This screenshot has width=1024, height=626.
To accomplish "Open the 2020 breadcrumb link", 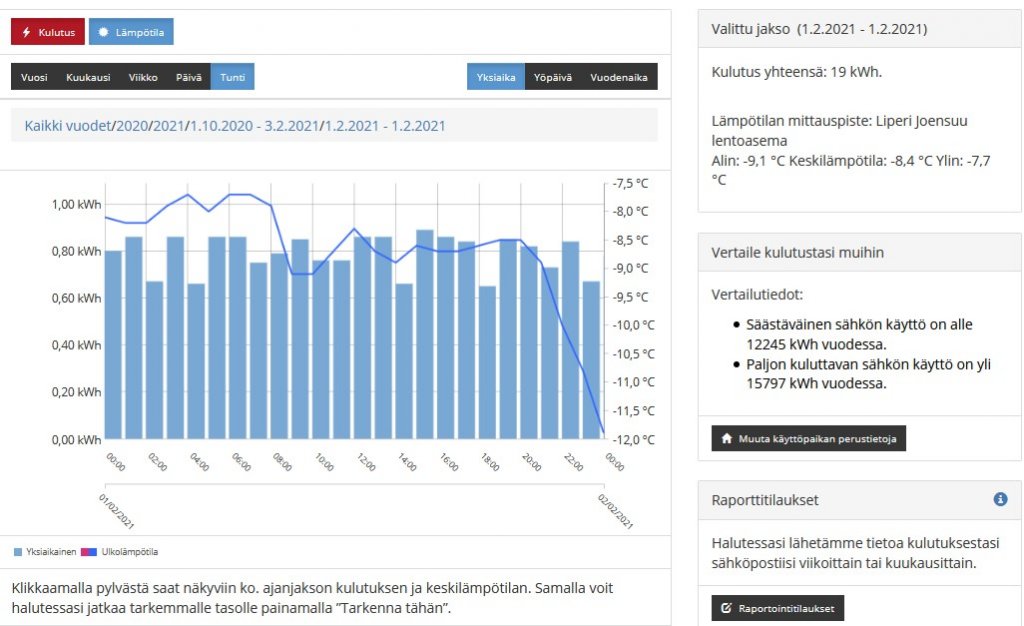I will click(132, 126).
